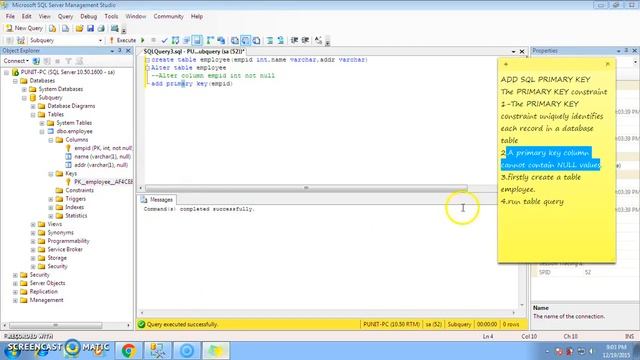The height and width of the screenshot is (360, 640).
Task: Open the Query menu
Action: tap(65, 16)
